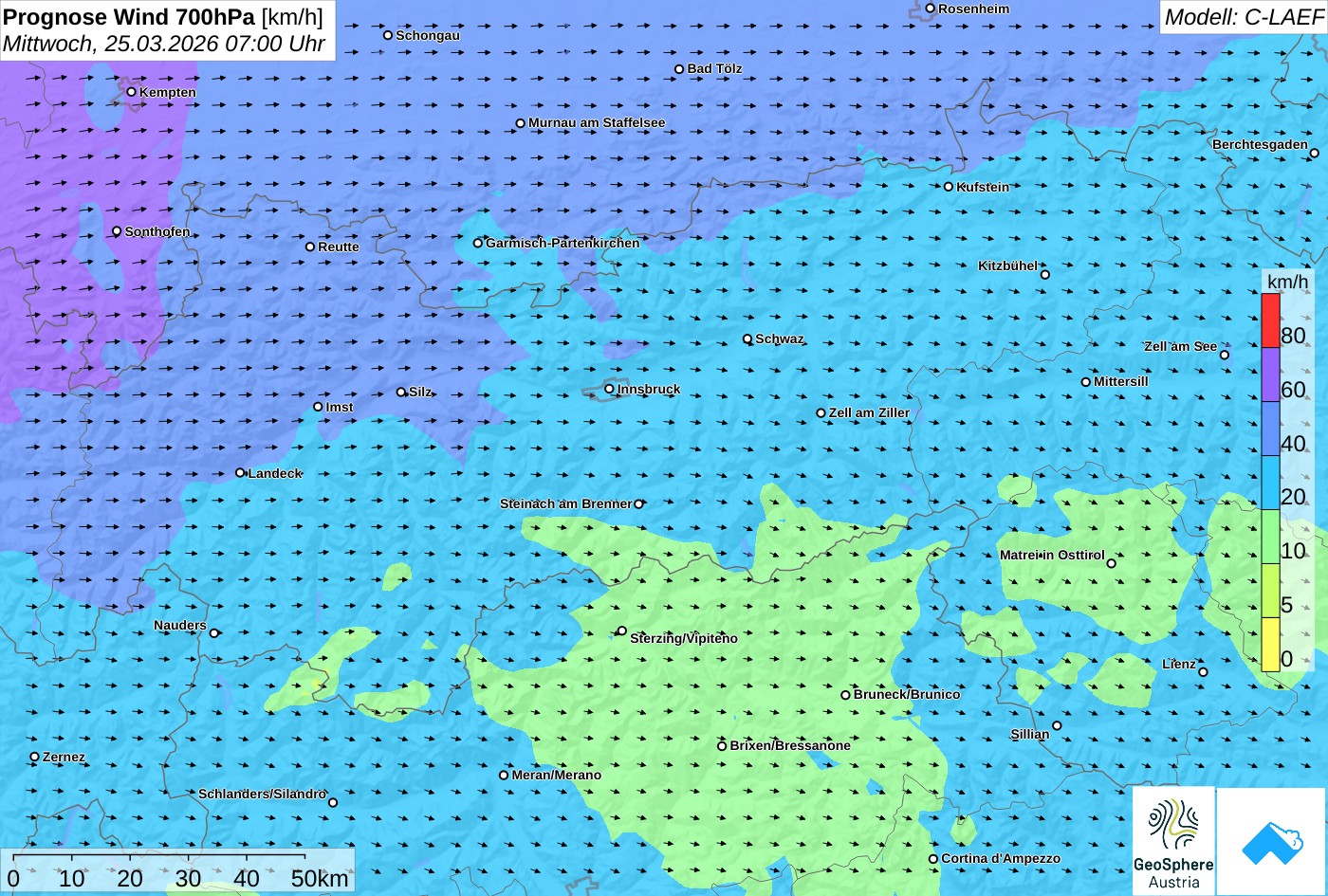Click the purple 60 km/h legend color
The height and width of the screenshot is (896, 1328).
point(1270,375)
